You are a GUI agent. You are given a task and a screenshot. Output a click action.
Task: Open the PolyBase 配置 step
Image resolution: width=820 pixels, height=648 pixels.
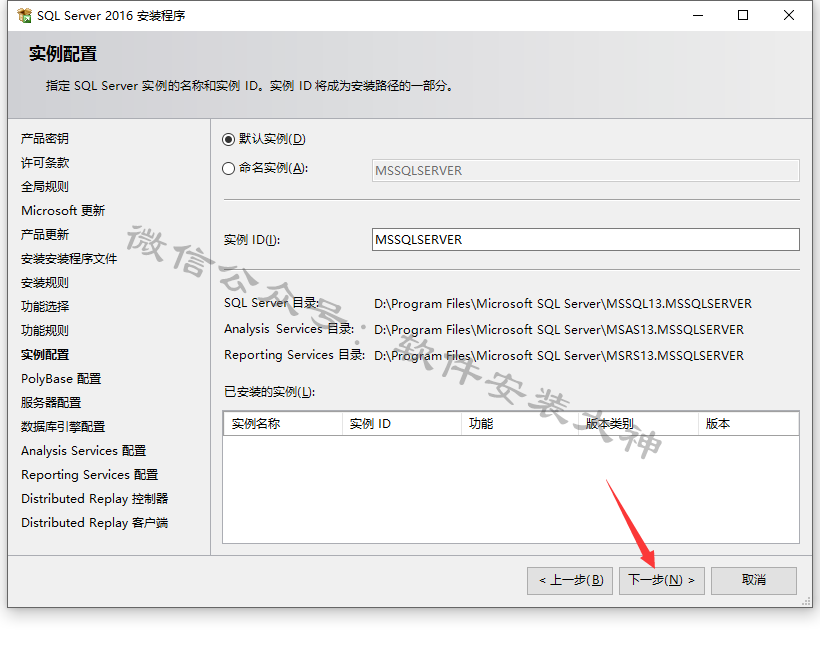point(61,379)
